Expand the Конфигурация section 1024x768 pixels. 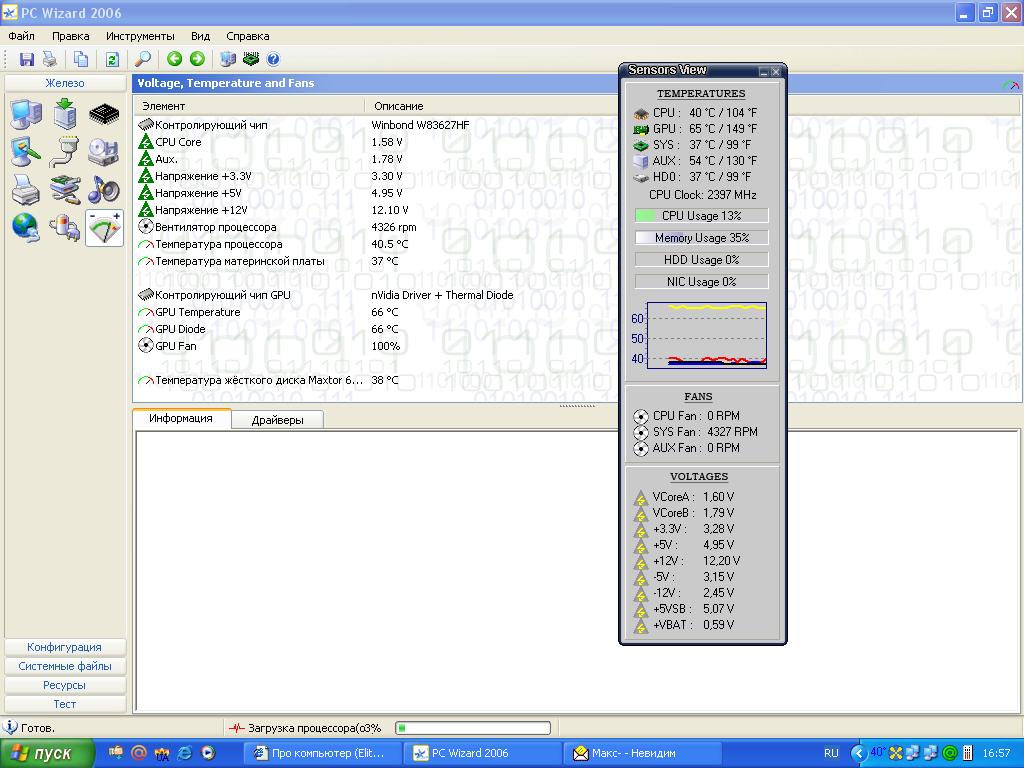click(x=65, y=647)
